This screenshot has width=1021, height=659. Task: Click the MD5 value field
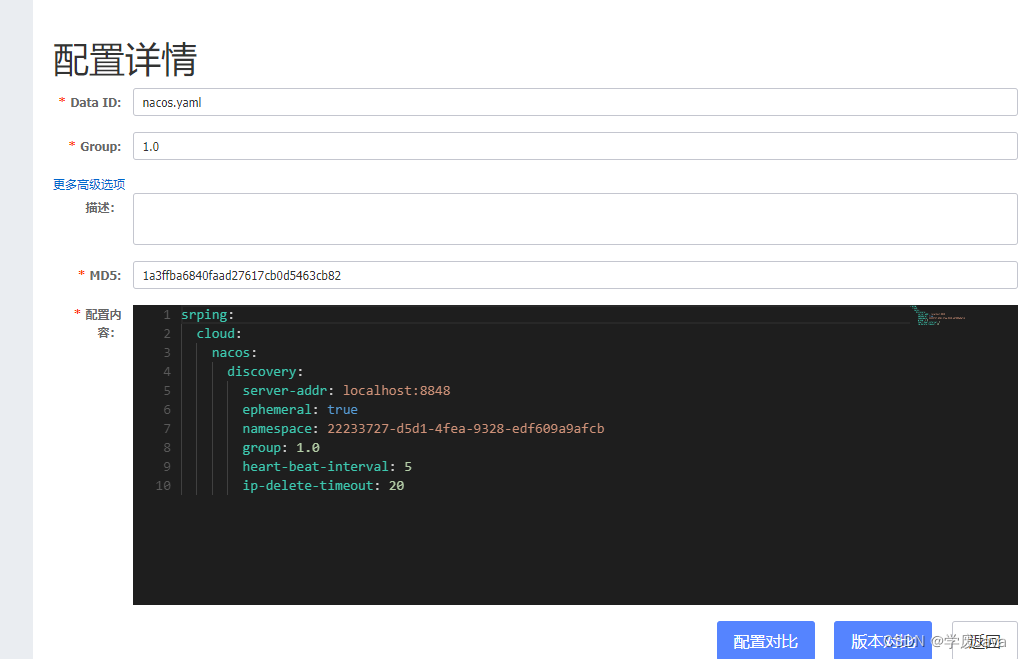(575, 275)
